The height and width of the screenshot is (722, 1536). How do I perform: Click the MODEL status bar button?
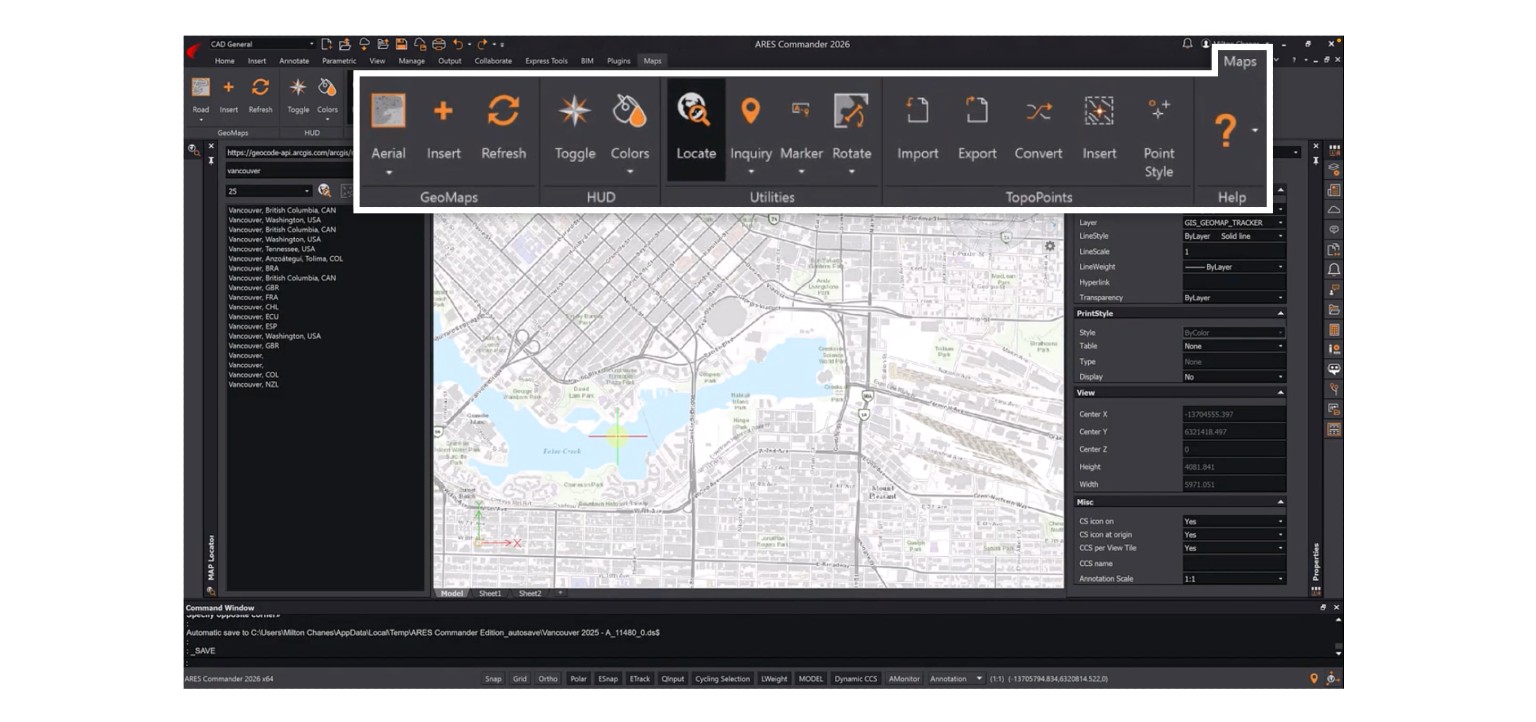(x=811, y=679)
